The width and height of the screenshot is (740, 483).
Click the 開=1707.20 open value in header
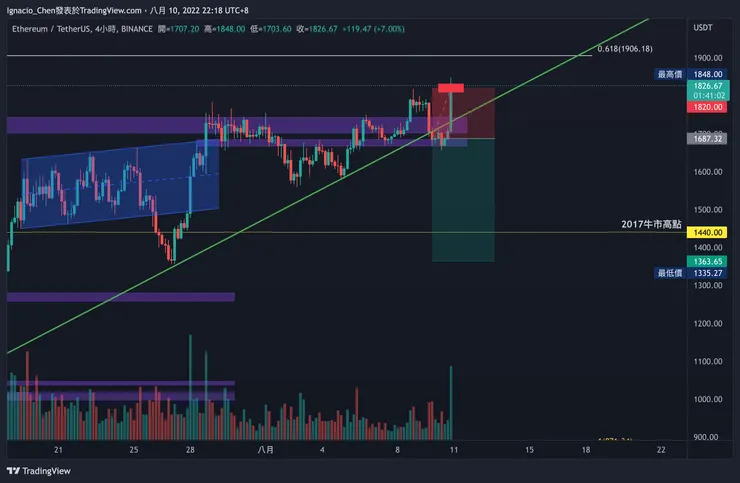coord(178,29)
